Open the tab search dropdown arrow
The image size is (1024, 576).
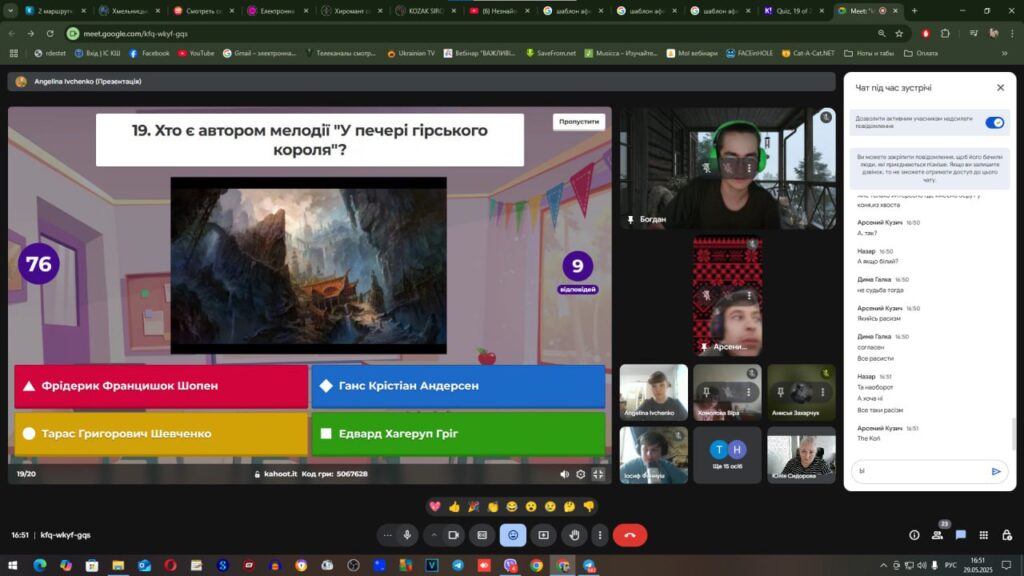coord(10,10)
